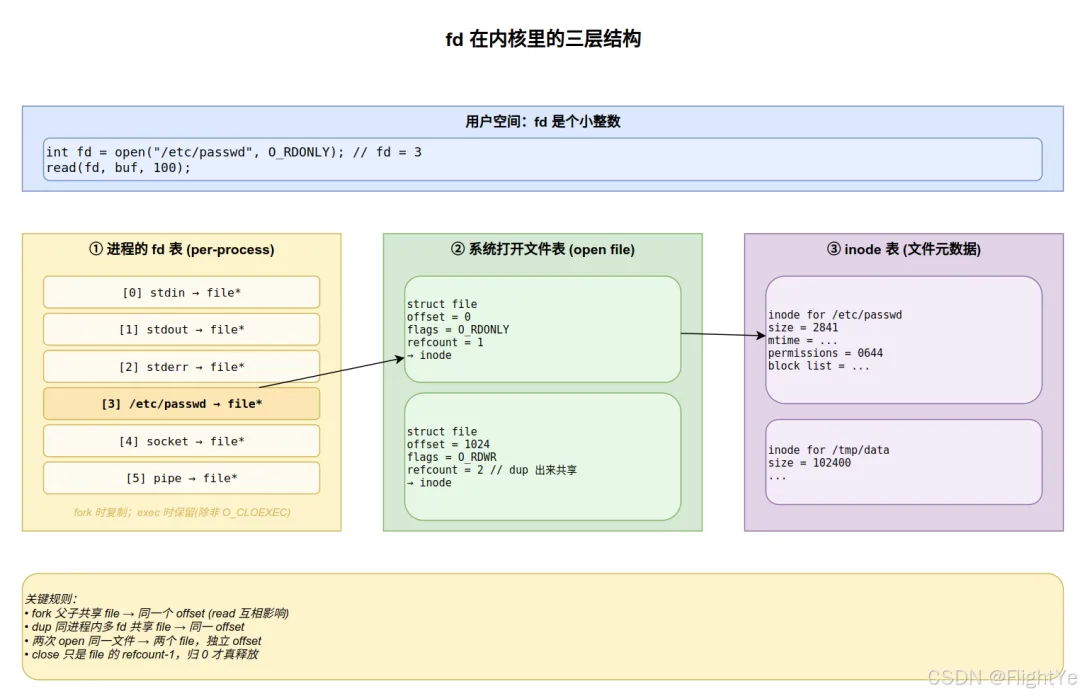Image resolution: width=1080 pixels, height=696 pixels.
Task: Click the "flags = O_RDONLY" line
Action: coord(458,329)
